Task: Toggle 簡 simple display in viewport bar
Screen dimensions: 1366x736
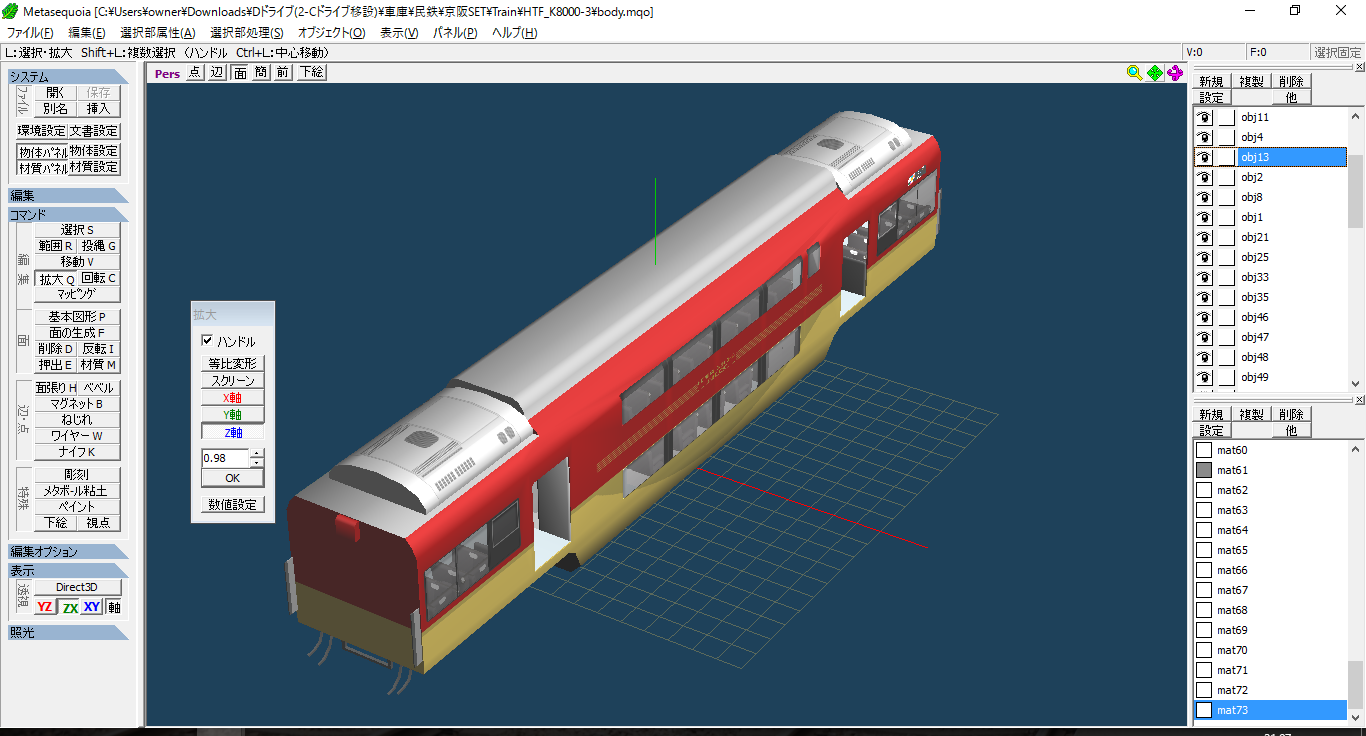Action: pyautogui.click(x=261, y=72)
